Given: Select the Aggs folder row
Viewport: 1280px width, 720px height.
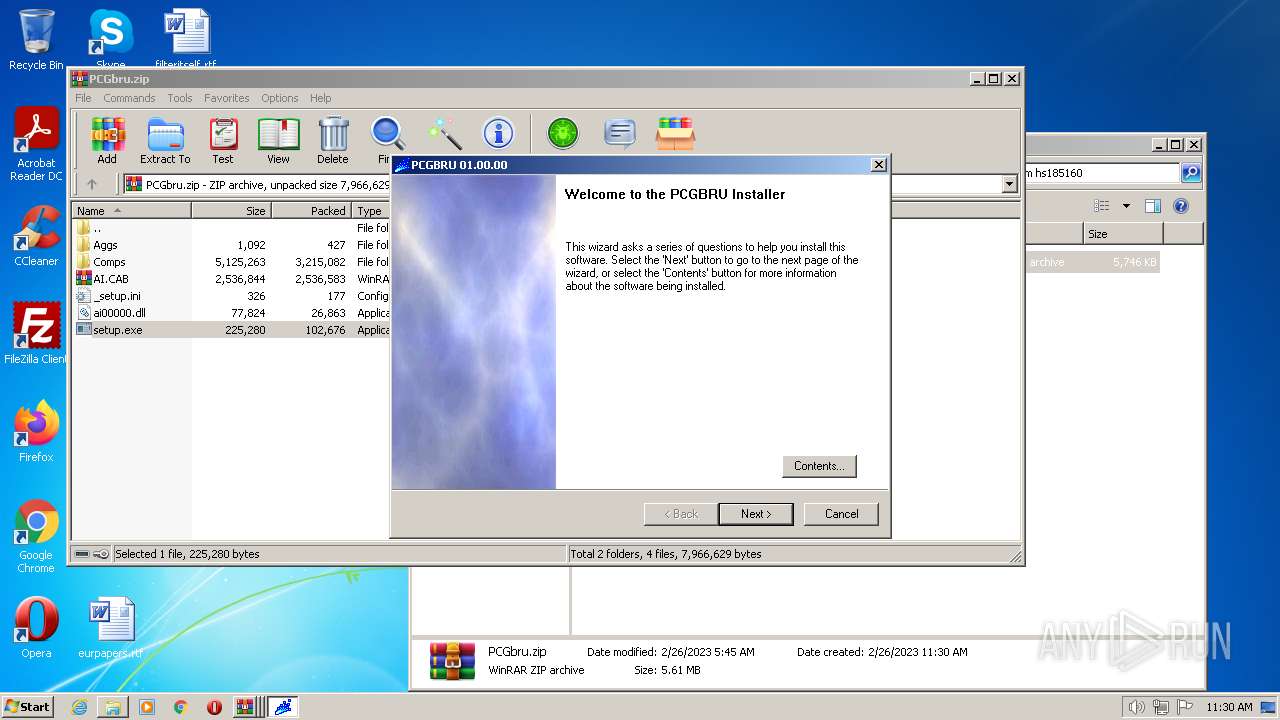Looking at the screenshot, I should 232,245.
